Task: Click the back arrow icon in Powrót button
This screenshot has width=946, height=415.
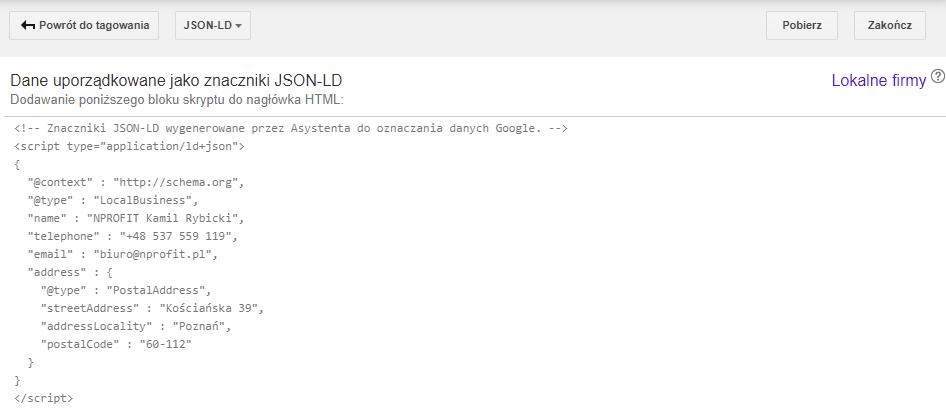Action: click(27, 26)
